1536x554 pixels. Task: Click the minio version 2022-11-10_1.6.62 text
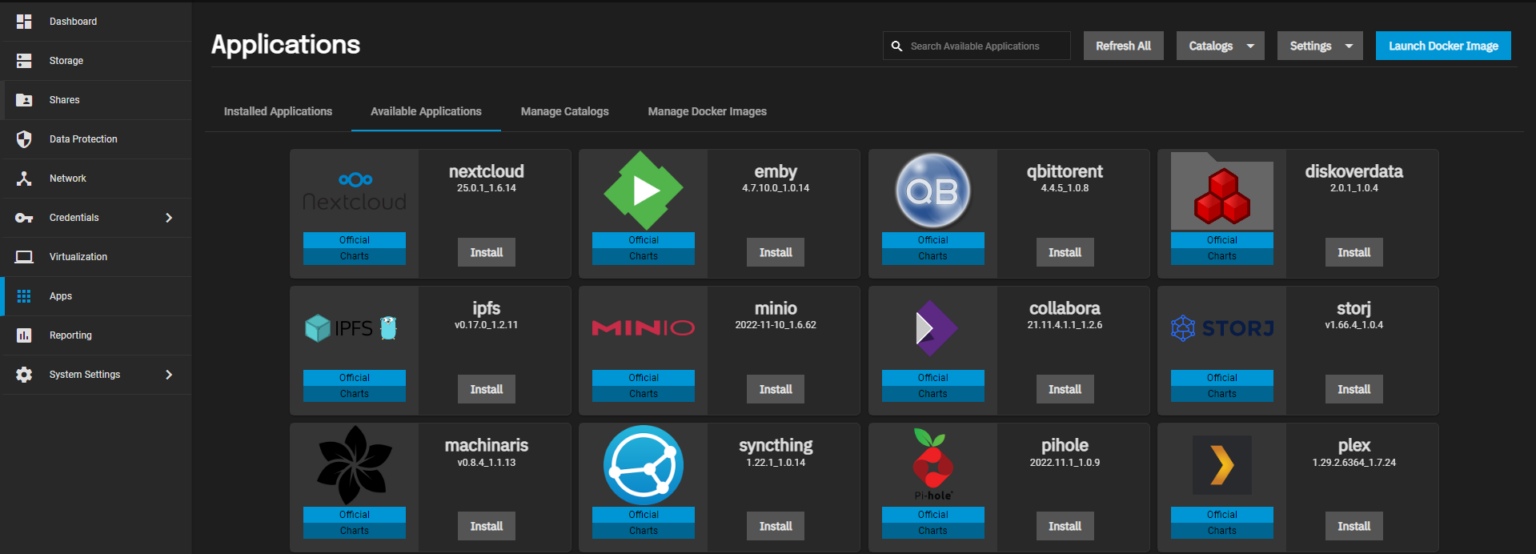pyautogui.click(x=776, y=325)
